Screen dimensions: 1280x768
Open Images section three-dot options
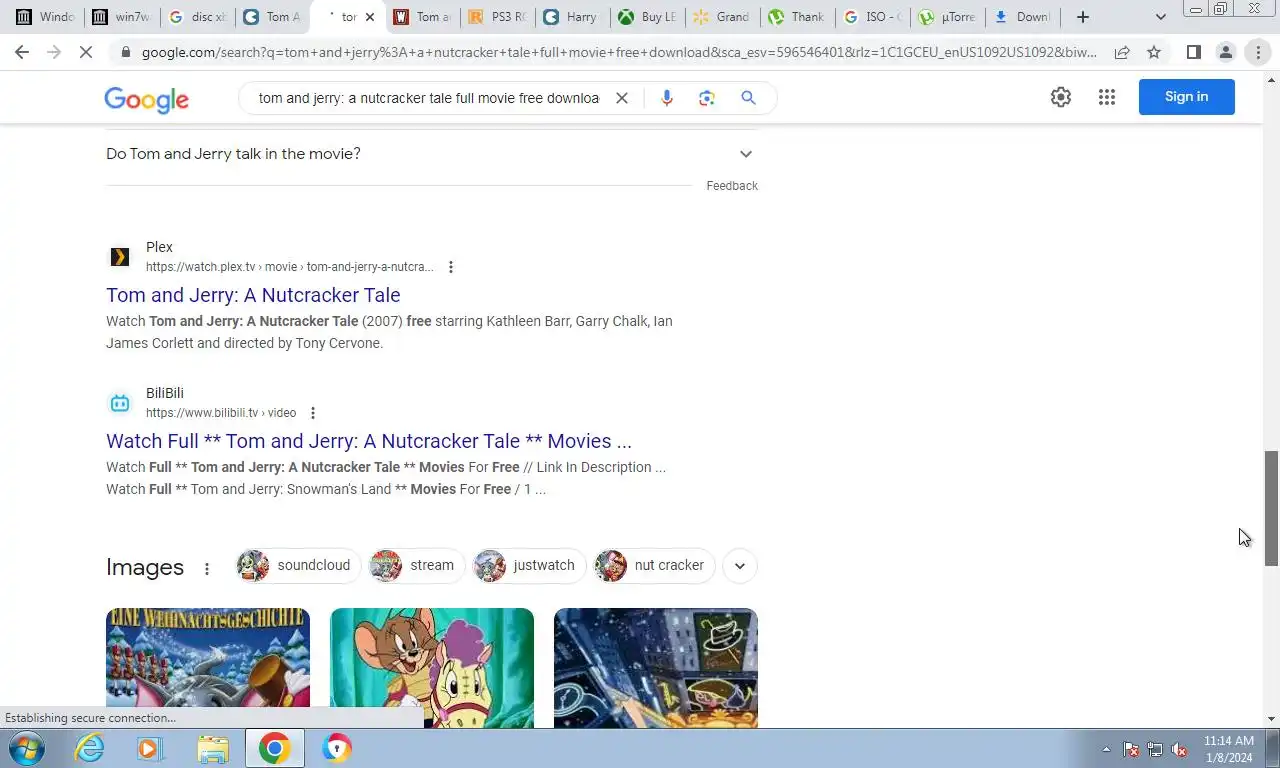207,568
